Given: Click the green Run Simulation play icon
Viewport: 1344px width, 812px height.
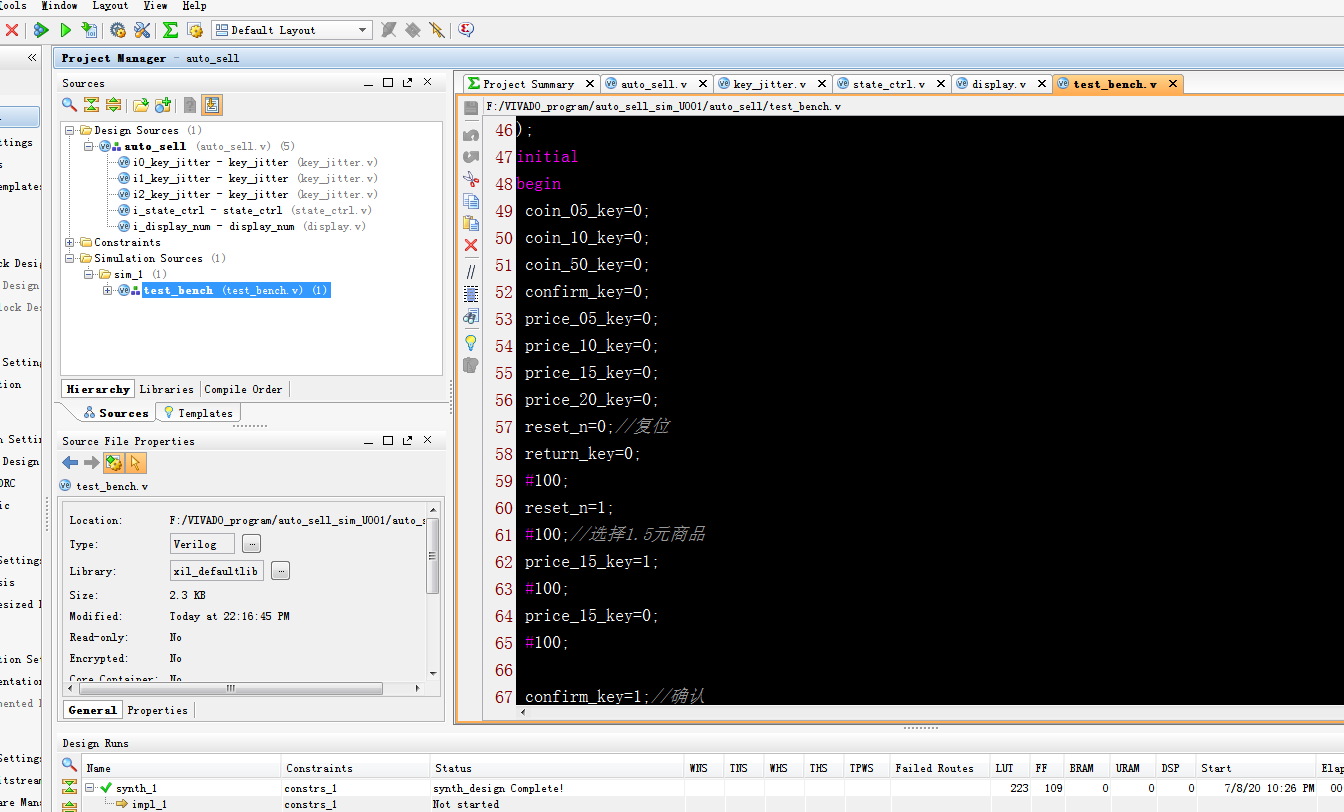Looking at the screenshot, I should 66,30.
